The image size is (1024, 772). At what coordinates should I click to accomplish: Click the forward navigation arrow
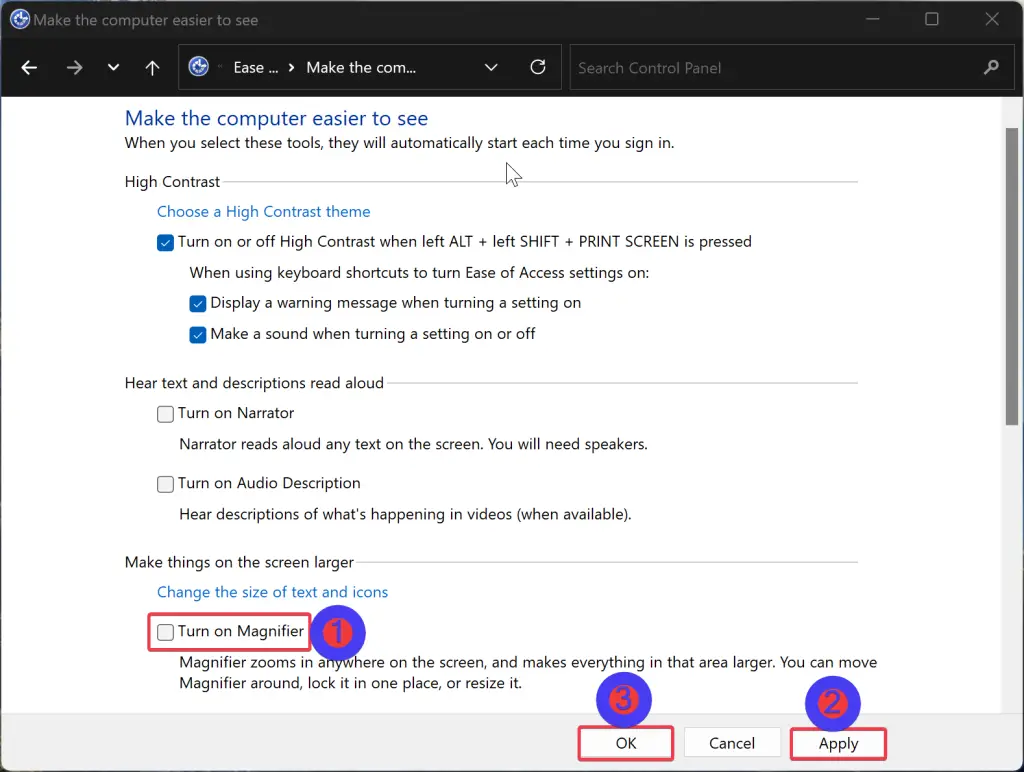coord(73,67)
